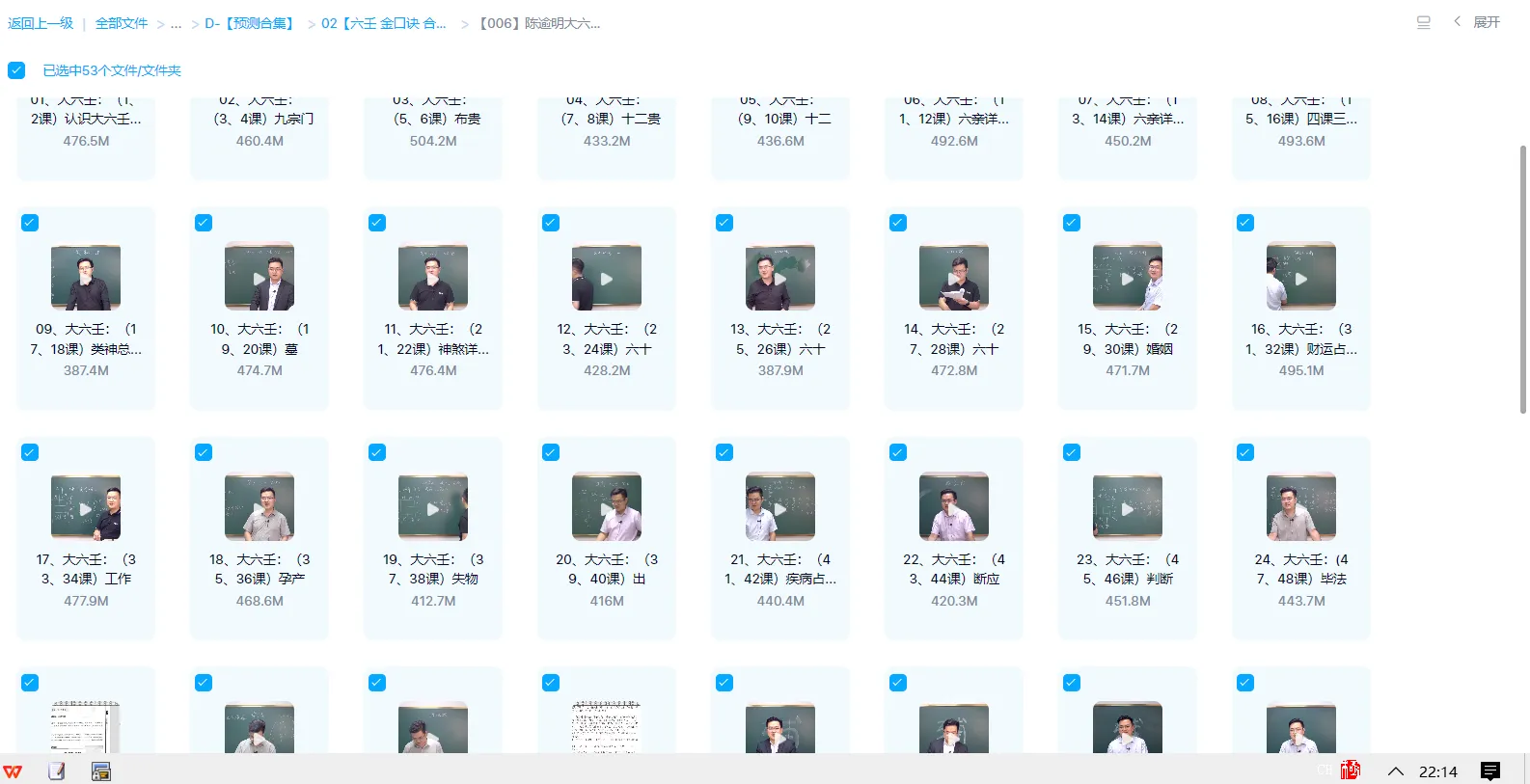Click file size '504.2M'
The image size is (1530, 784).
tap(433, 141)
